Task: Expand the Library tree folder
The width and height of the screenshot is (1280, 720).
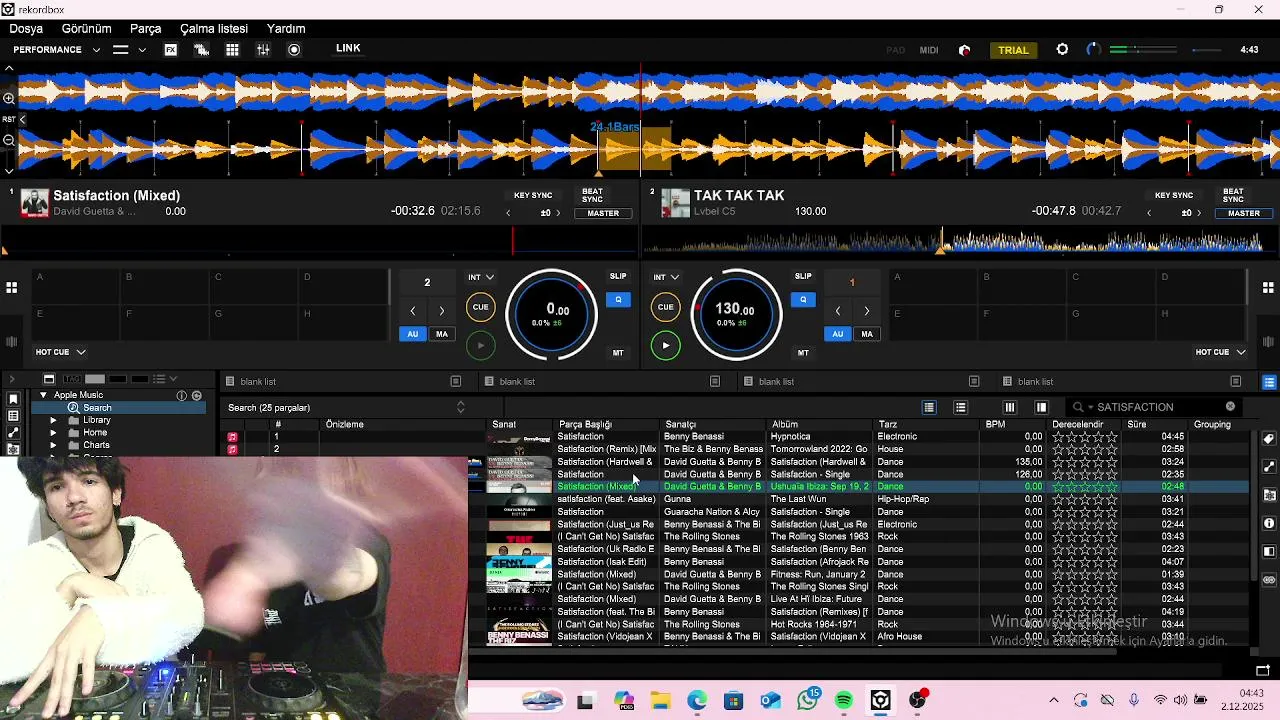Action: (53, 420)
